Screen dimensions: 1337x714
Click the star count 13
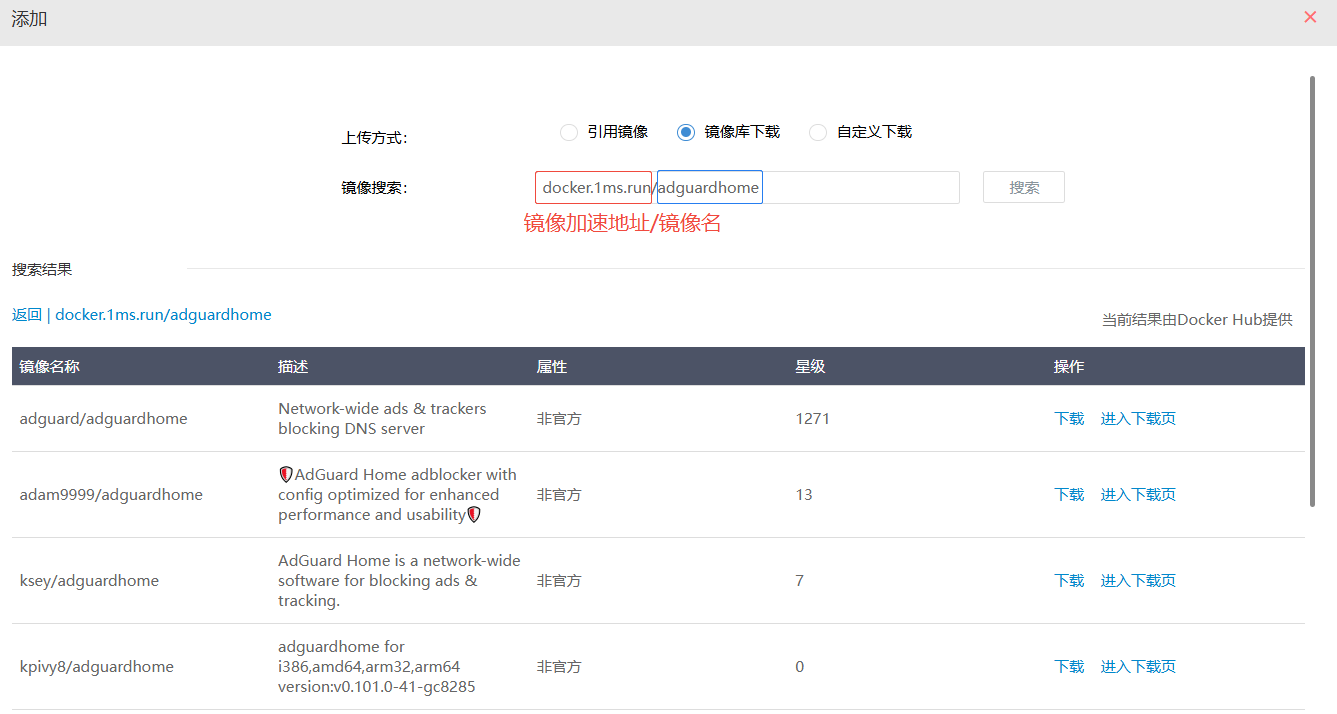(x=804, y=494)
